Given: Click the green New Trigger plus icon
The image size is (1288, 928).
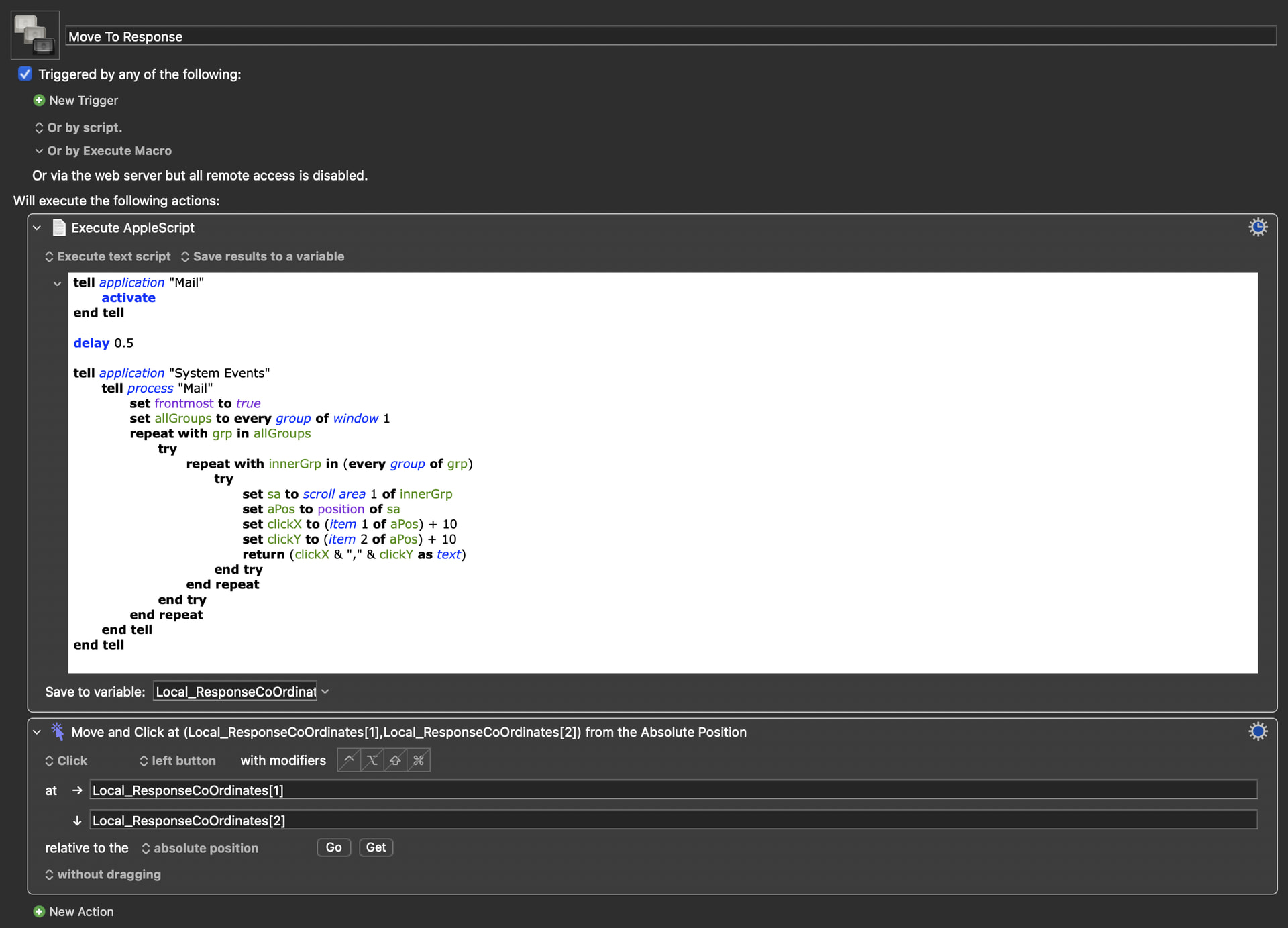Looking at the screenshot, I should pos(39,100).
